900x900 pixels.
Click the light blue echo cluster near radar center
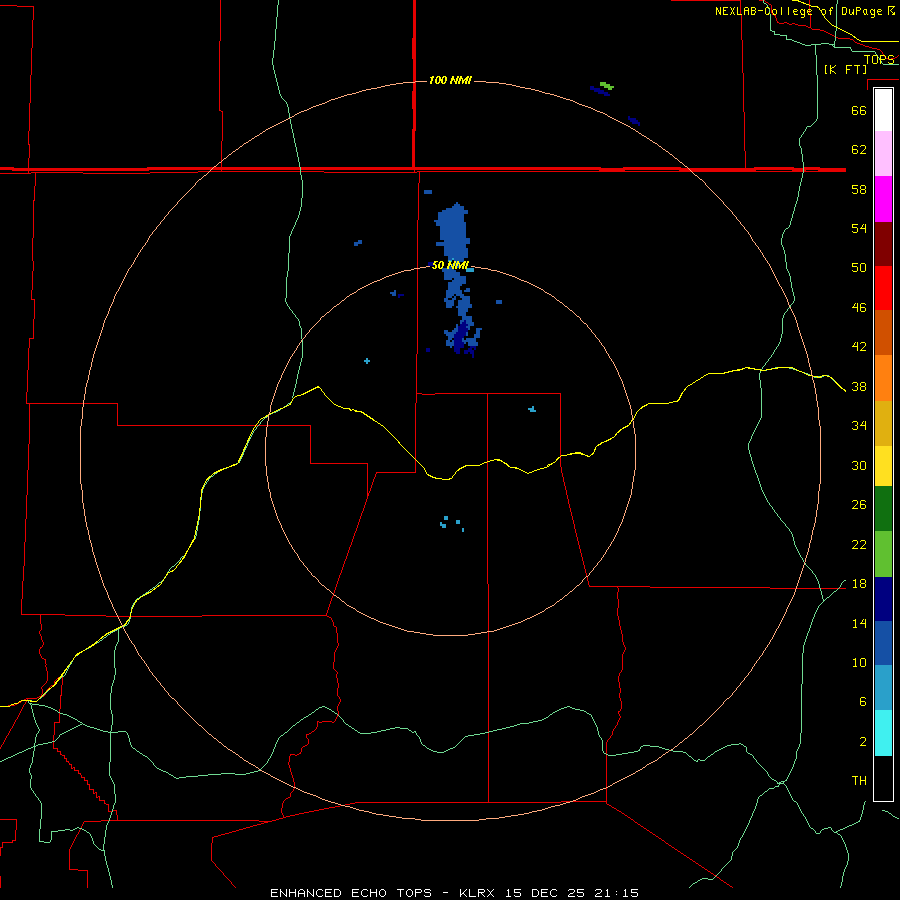(x=452, y=523)
